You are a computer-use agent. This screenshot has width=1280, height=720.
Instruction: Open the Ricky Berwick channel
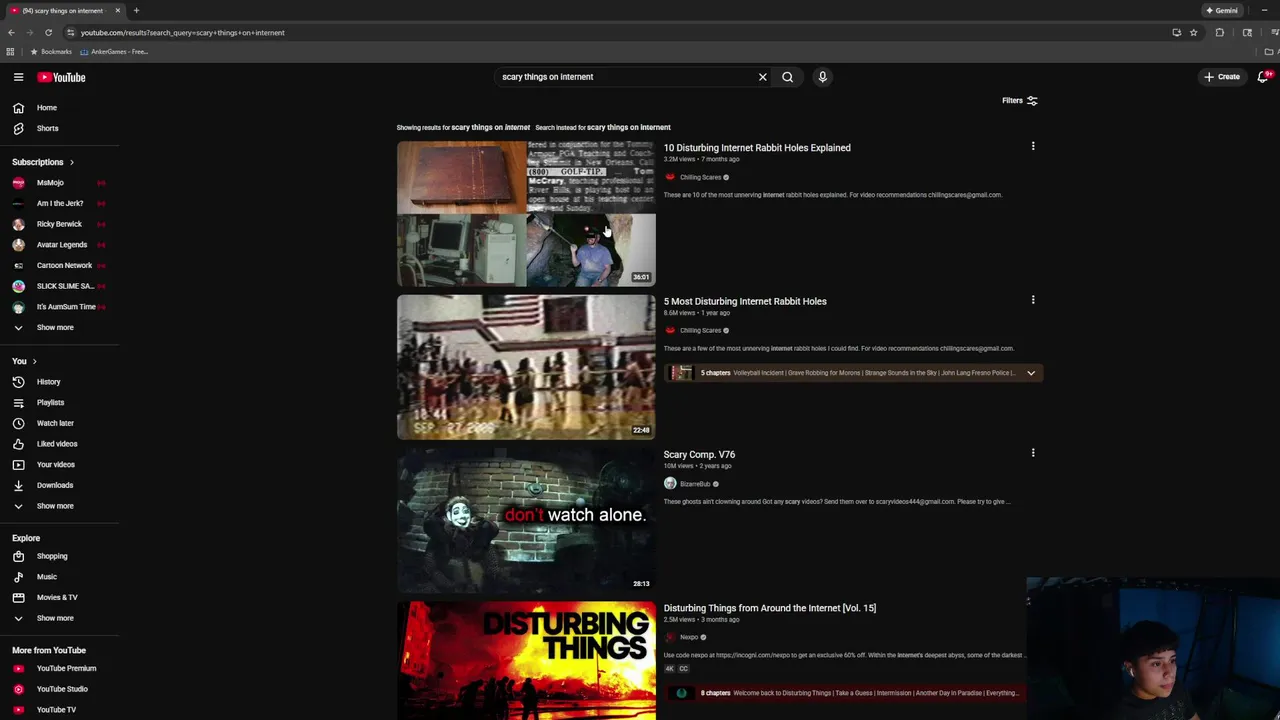[60, 224]
